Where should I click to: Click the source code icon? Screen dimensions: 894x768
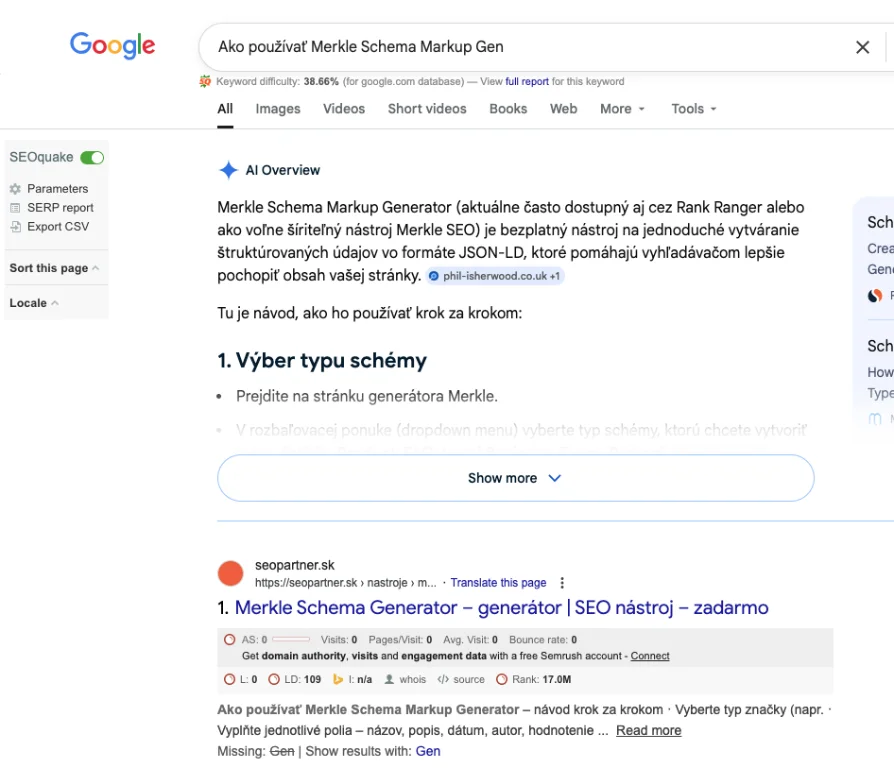pos(443,680)
